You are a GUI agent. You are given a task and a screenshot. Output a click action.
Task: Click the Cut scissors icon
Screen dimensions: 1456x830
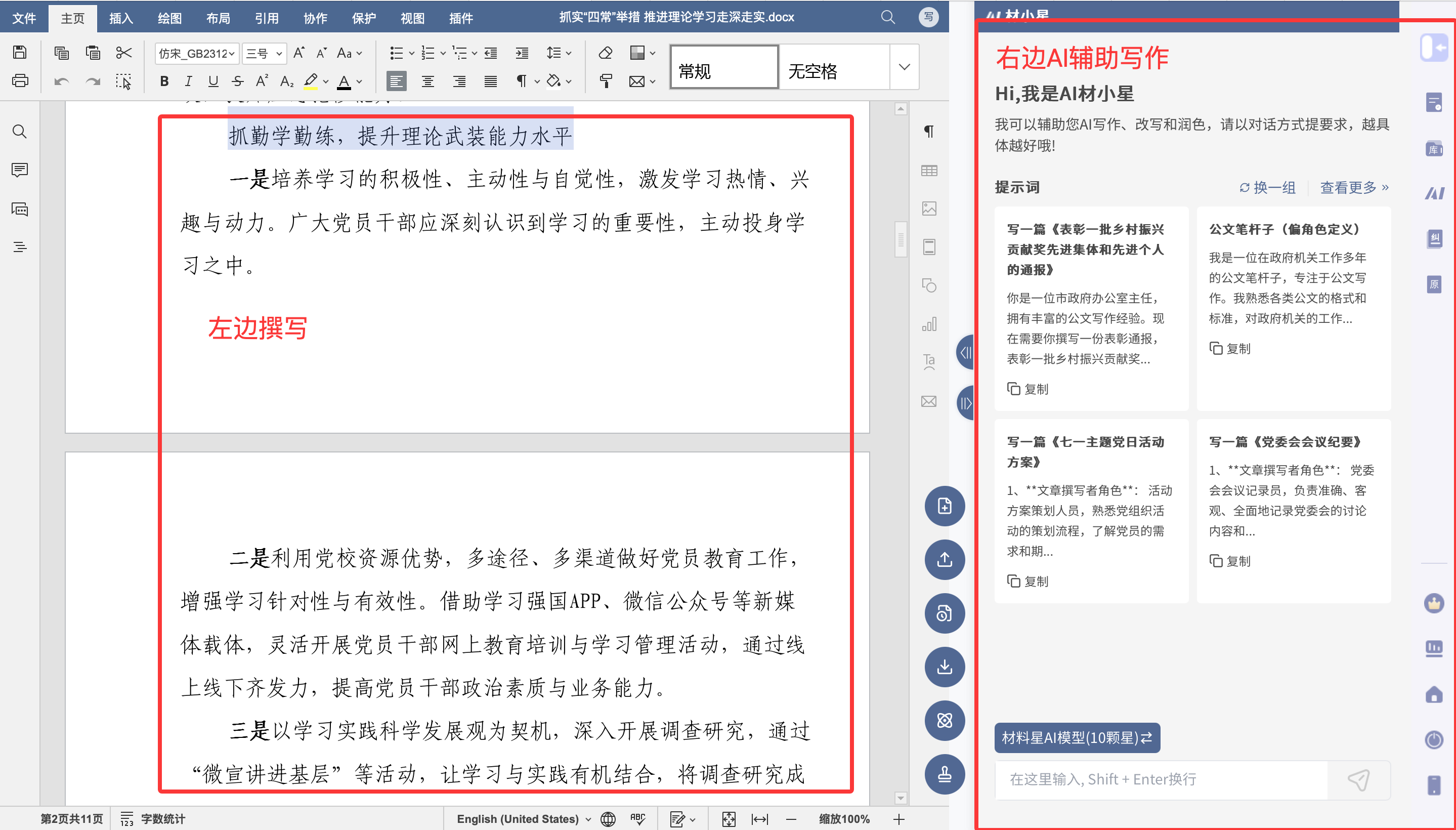click(123, 53)
